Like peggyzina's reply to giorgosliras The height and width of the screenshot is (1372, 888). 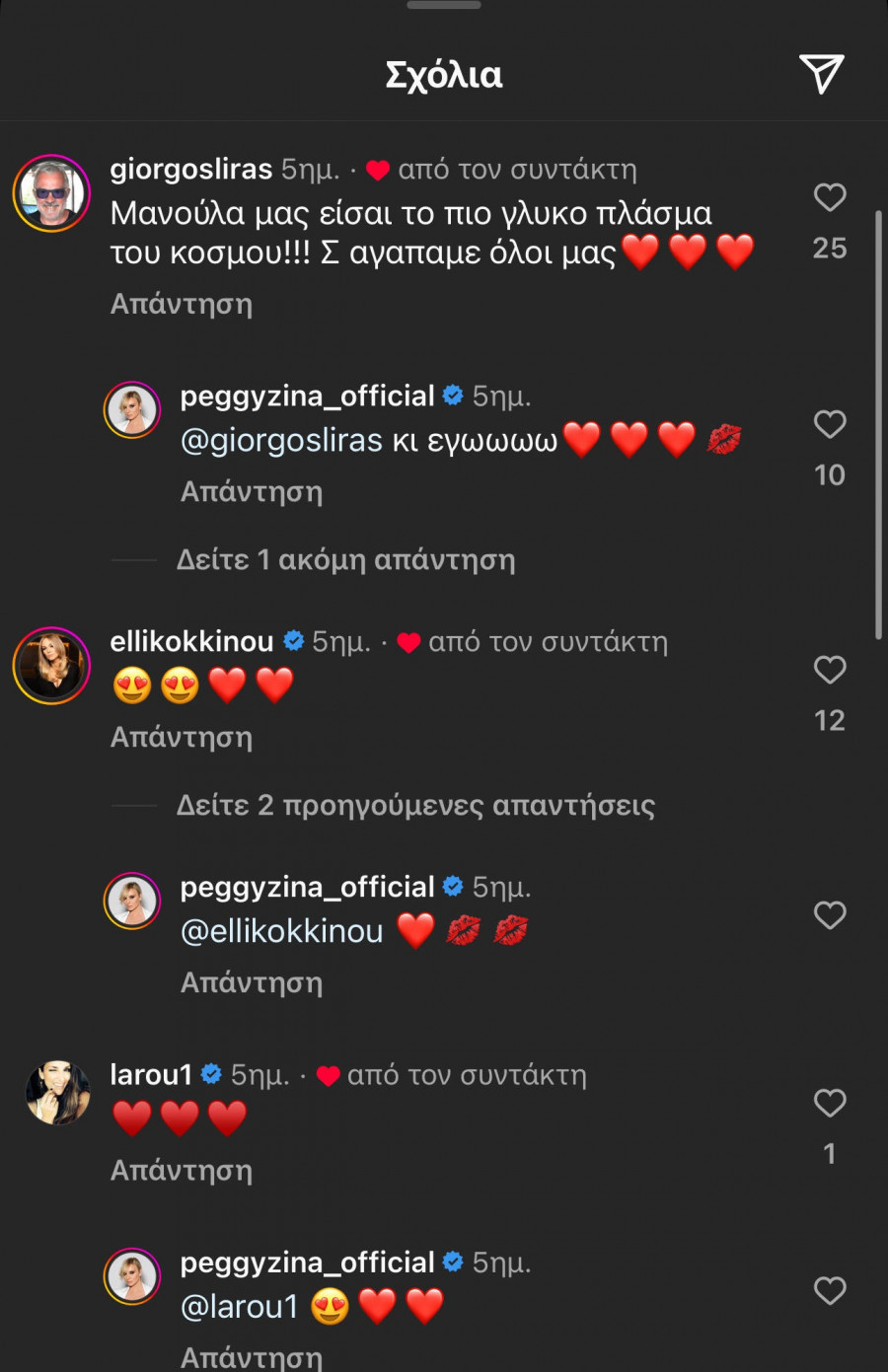coord(830,424)
